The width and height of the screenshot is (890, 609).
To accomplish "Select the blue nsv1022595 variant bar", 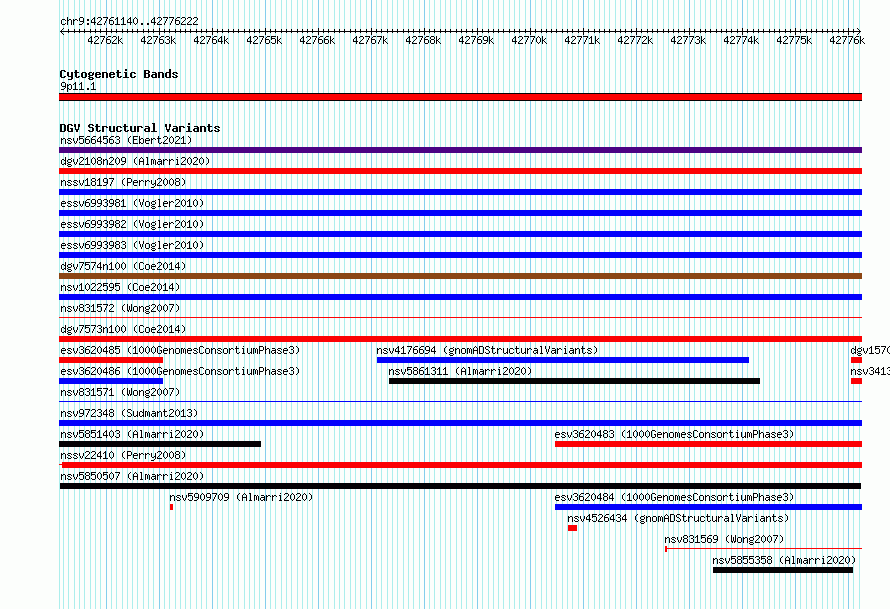I will (460, 297).
